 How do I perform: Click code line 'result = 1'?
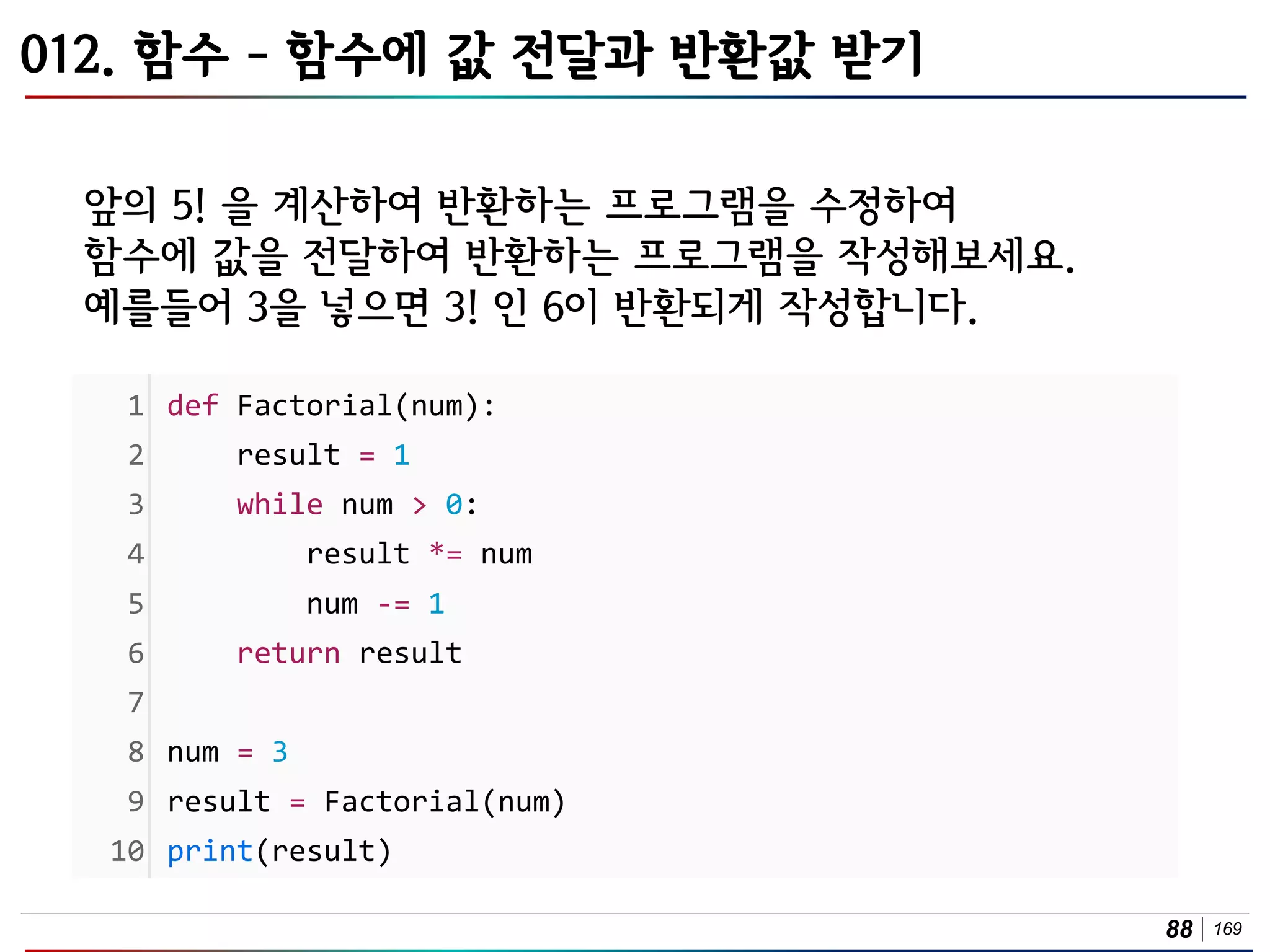pyautogui.click(x=323, y=456)
